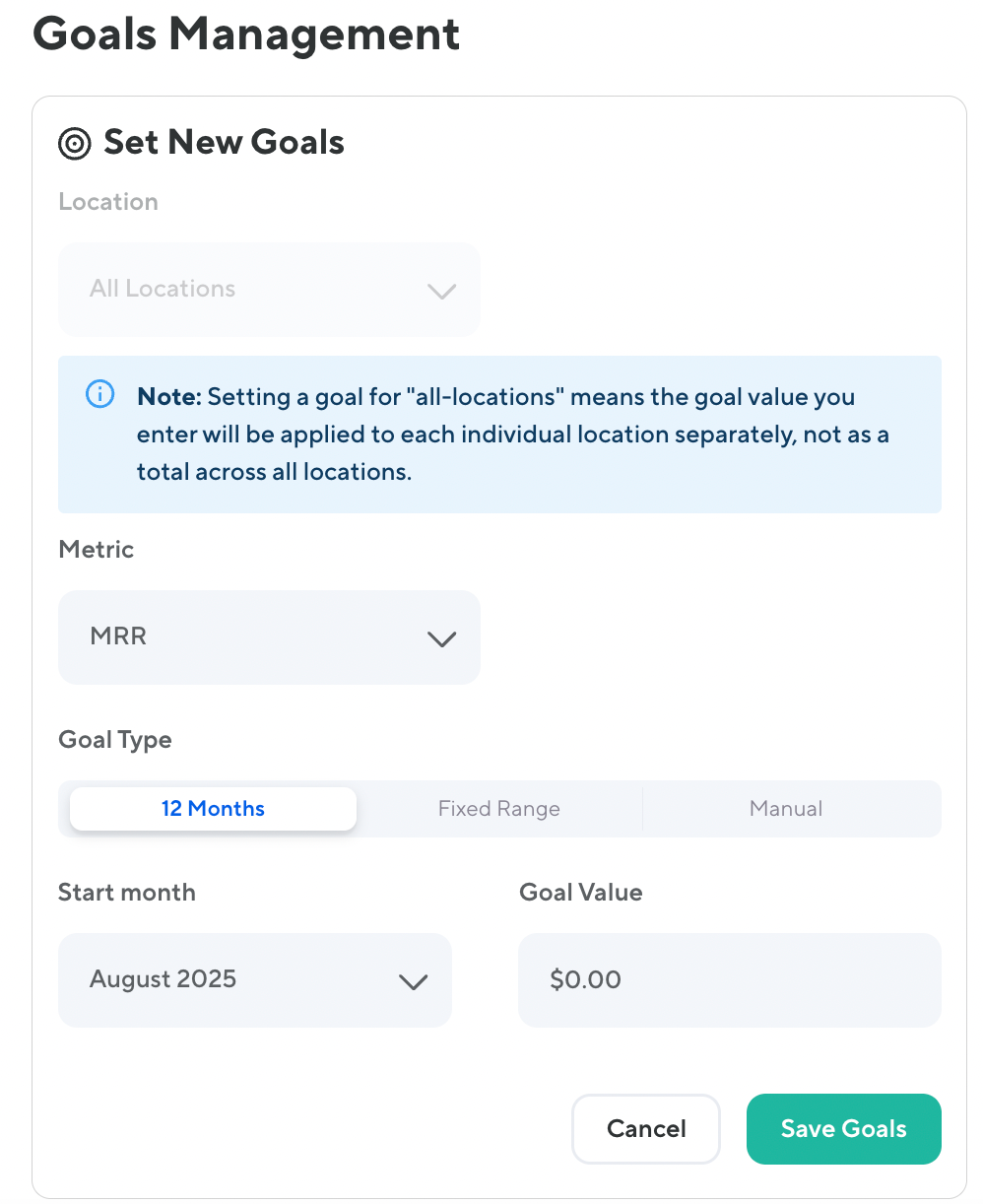Save the new goals

click(843, 1129)
